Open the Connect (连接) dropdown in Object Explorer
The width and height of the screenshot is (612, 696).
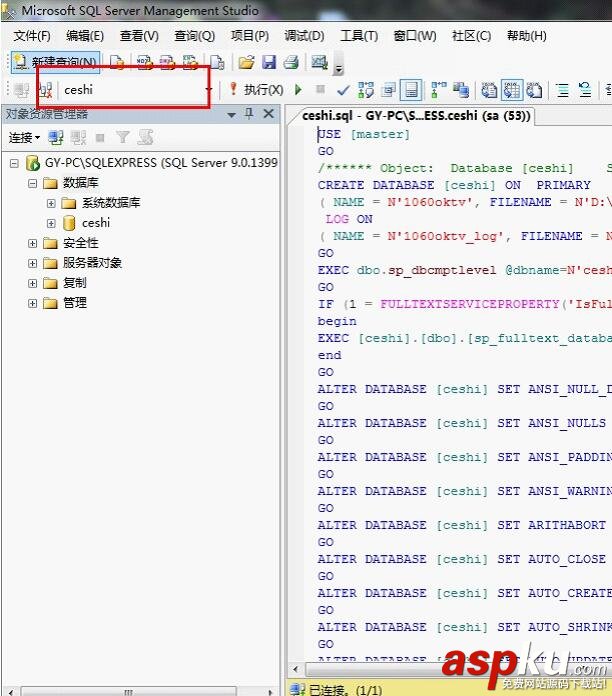(24, 138)
